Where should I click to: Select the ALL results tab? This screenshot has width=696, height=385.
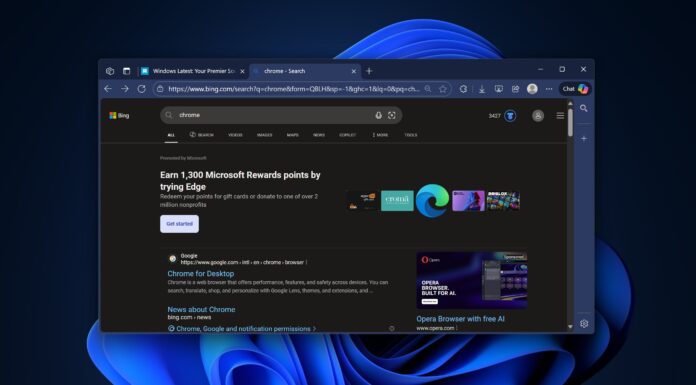[171, 135]
